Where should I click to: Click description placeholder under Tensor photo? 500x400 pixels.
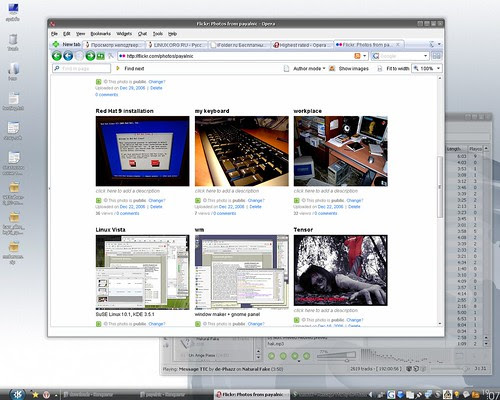coord(326,310)
